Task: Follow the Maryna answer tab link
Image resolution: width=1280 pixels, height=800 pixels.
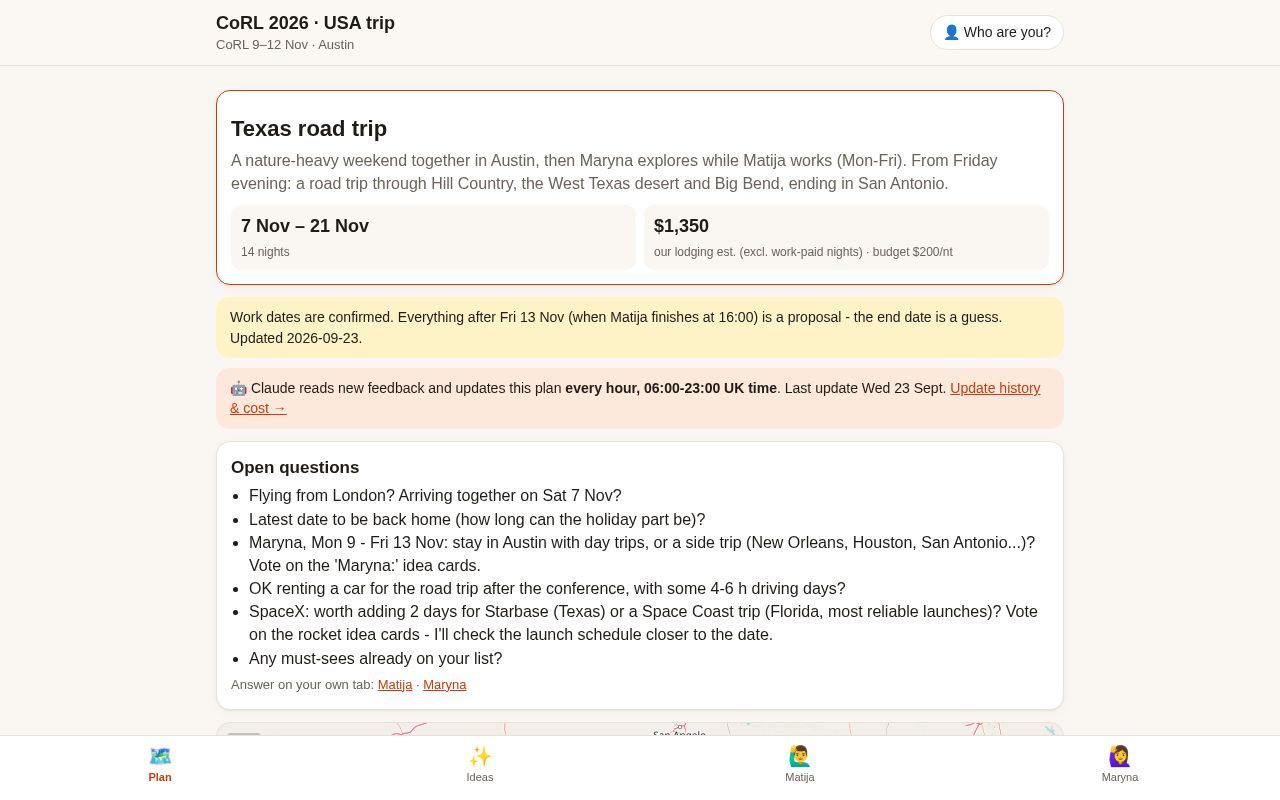Action: [x=445, y=685]
